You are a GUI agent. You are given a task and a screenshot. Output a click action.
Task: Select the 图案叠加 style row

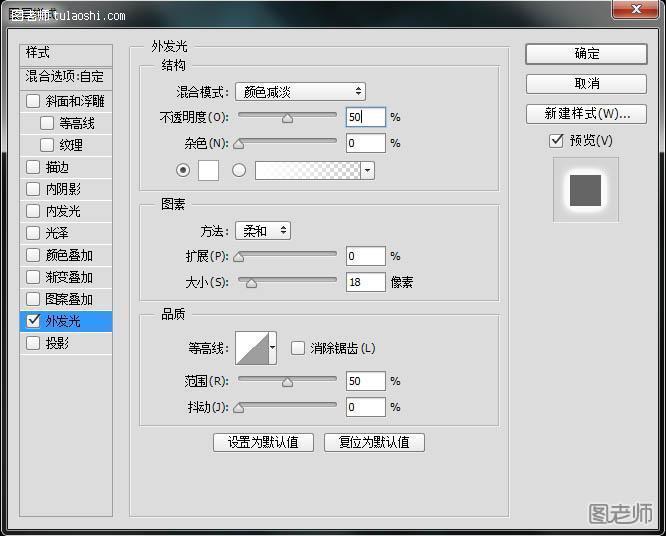(66, 299)
